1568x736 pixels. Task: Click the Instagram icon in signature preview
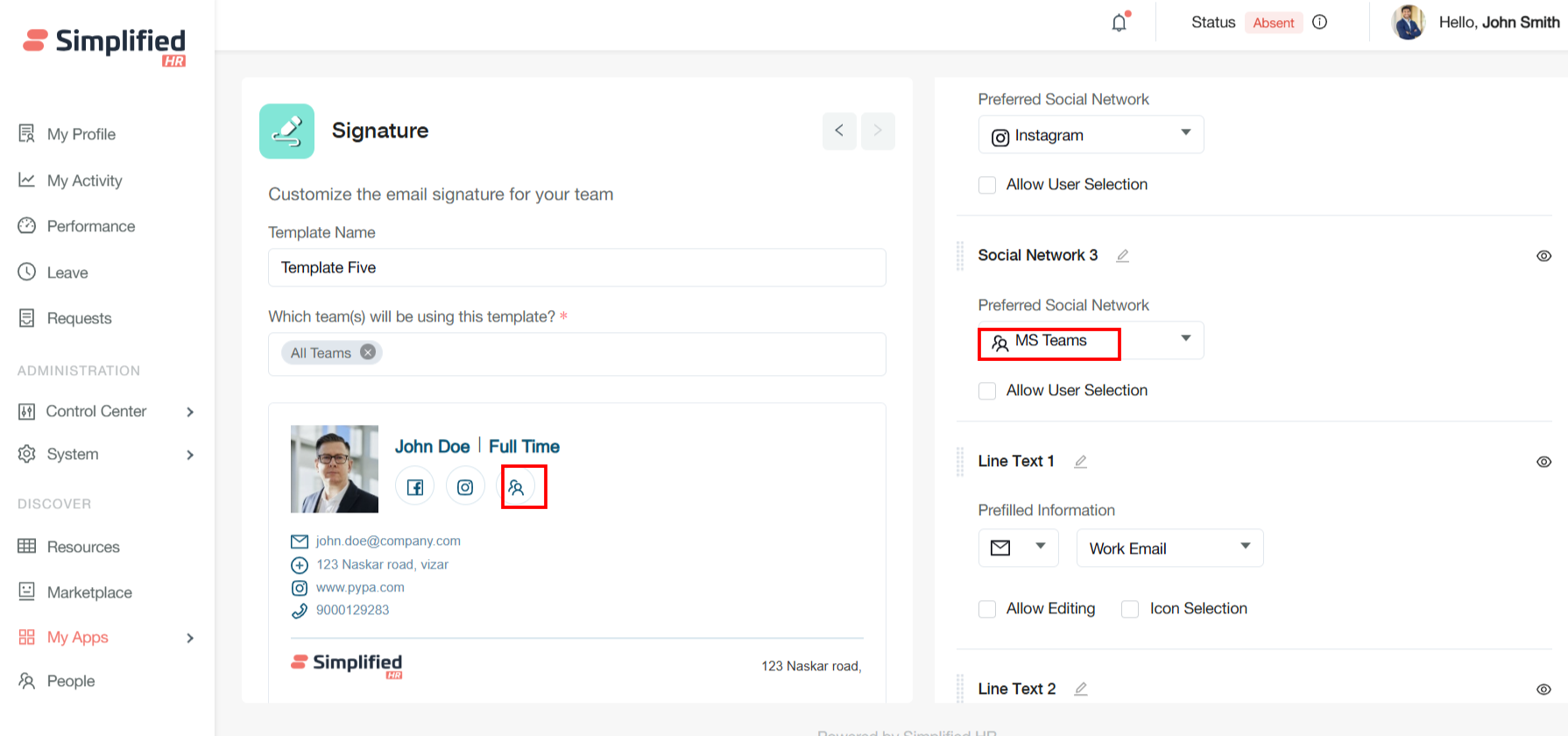(x=465, y=487)
